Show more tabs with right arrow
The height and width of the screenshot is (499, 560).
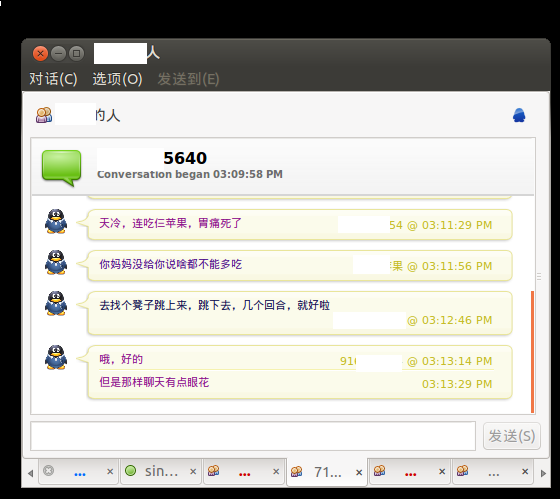[x=543, y=473]
